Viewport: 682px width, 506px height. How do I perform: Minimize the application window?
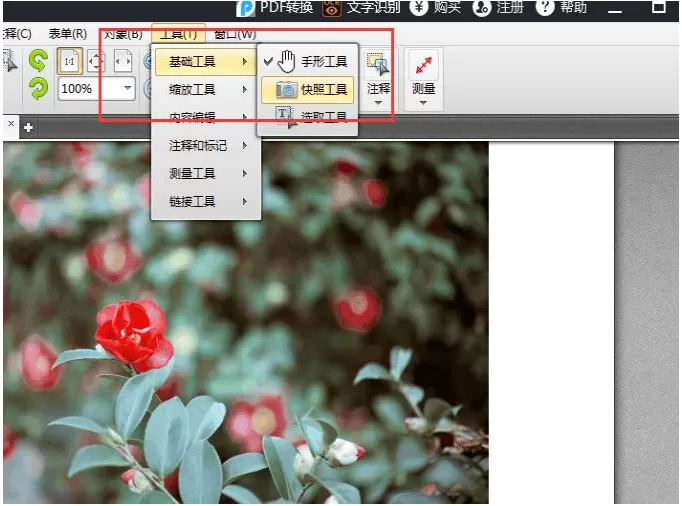click(x=615, y=10)
